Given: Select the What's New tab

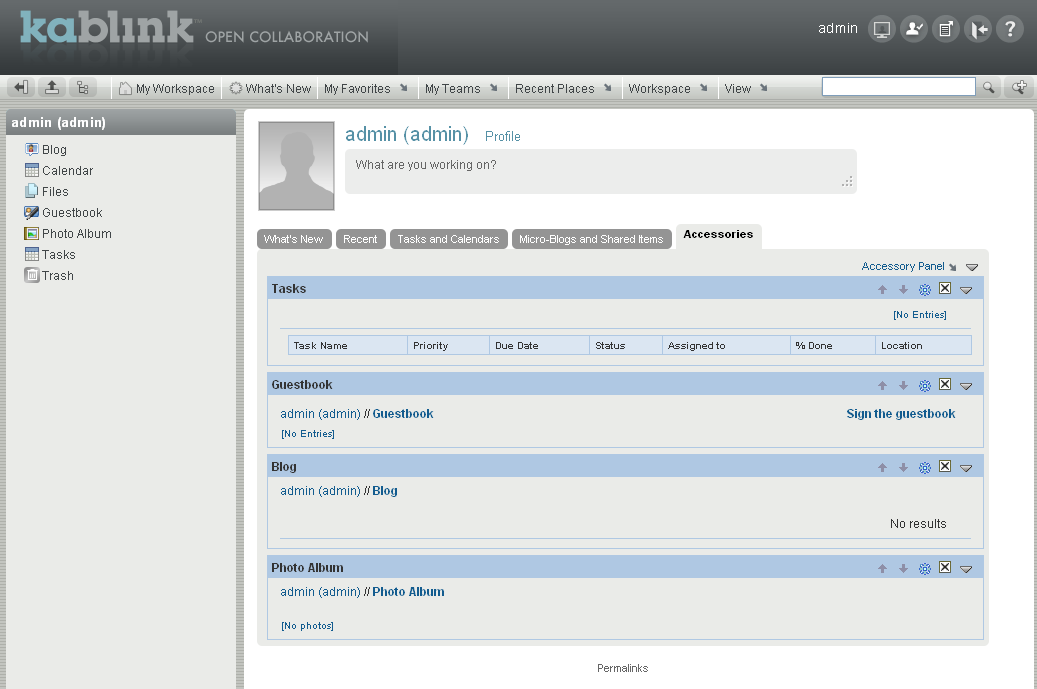Looking at the screenshot, I should (294, 238).
